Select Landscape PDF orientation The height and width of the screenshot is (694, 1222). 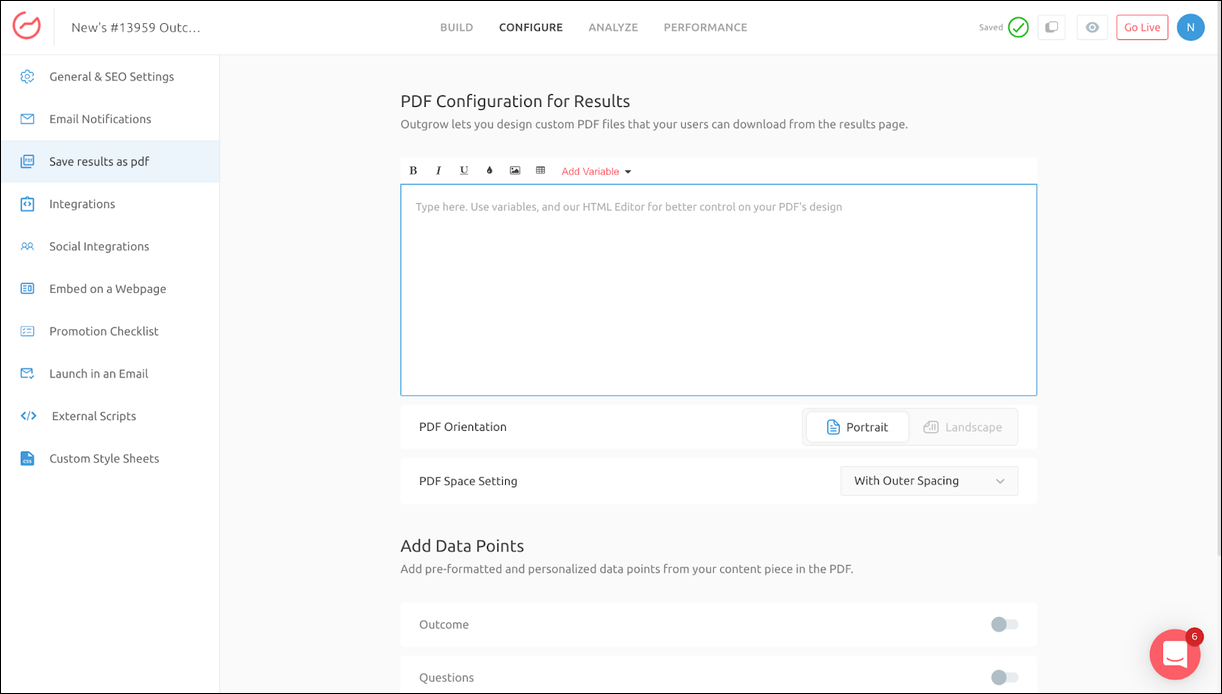[x=962, y=427]
